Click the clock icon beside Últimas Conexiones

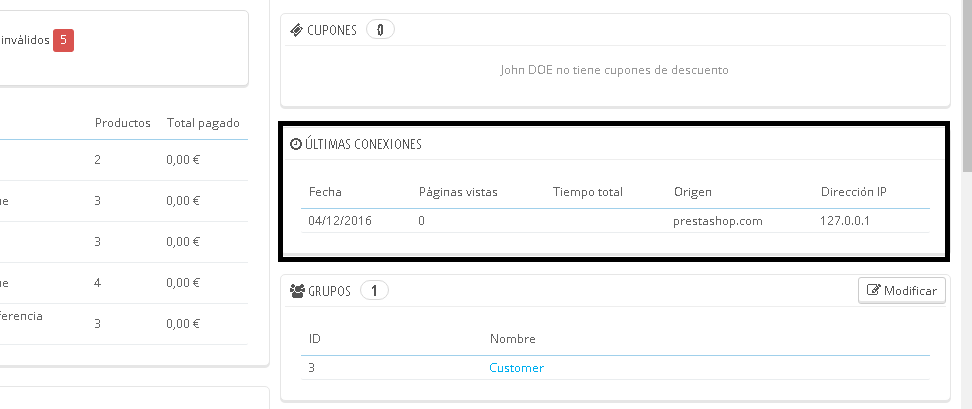(x=295, y=144)
